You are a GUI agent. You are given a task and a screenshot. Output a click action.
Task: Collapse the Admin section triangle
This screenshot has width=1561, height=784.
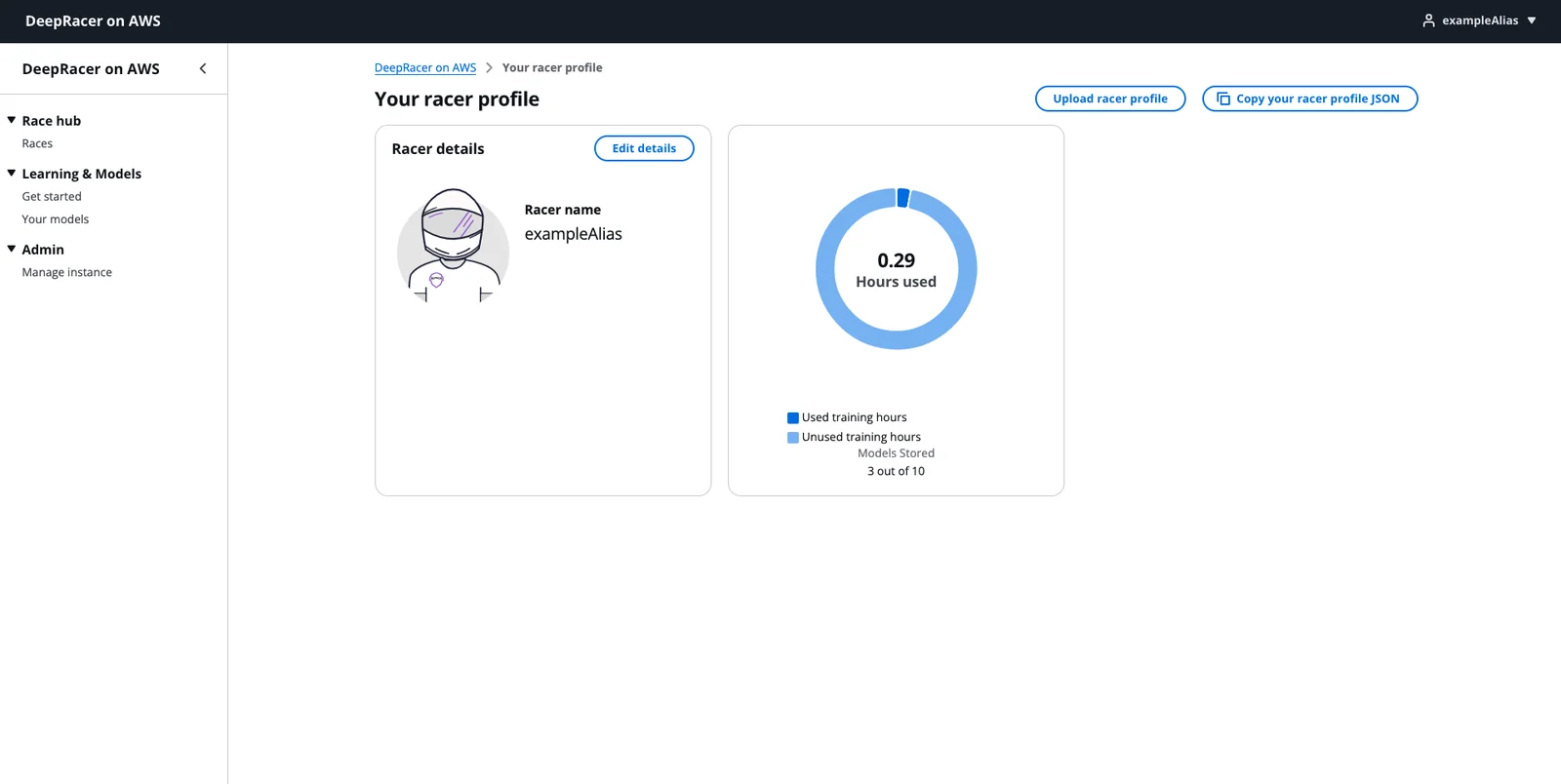(x=12, y=249)
